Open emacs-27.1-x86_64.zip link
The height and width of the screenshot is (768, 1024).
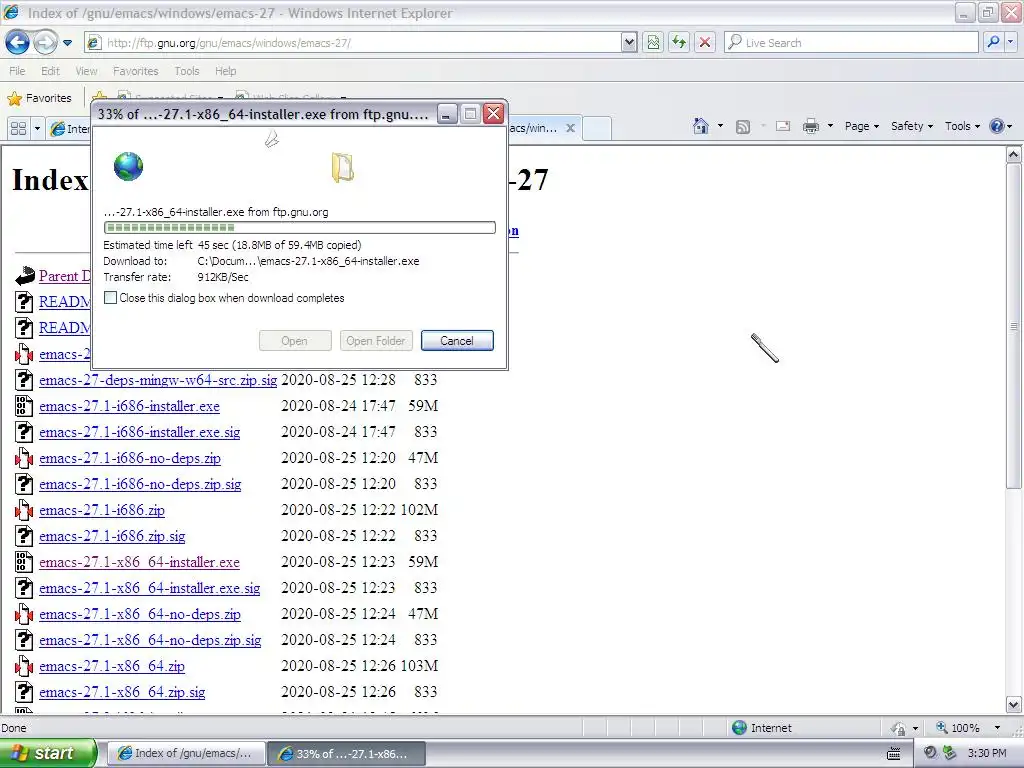tap(112, 666)
